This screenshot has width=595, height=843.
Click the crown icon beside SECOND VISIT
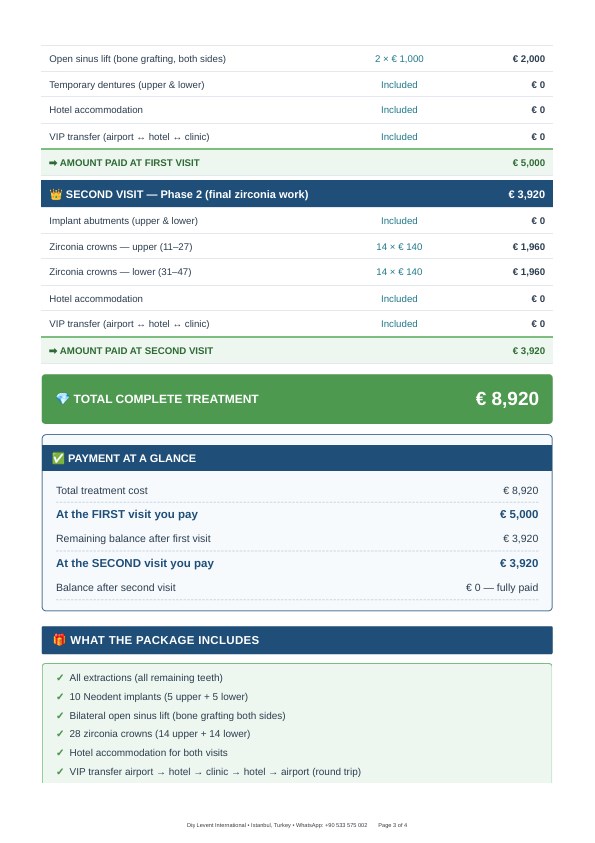[x=56, y=194]
